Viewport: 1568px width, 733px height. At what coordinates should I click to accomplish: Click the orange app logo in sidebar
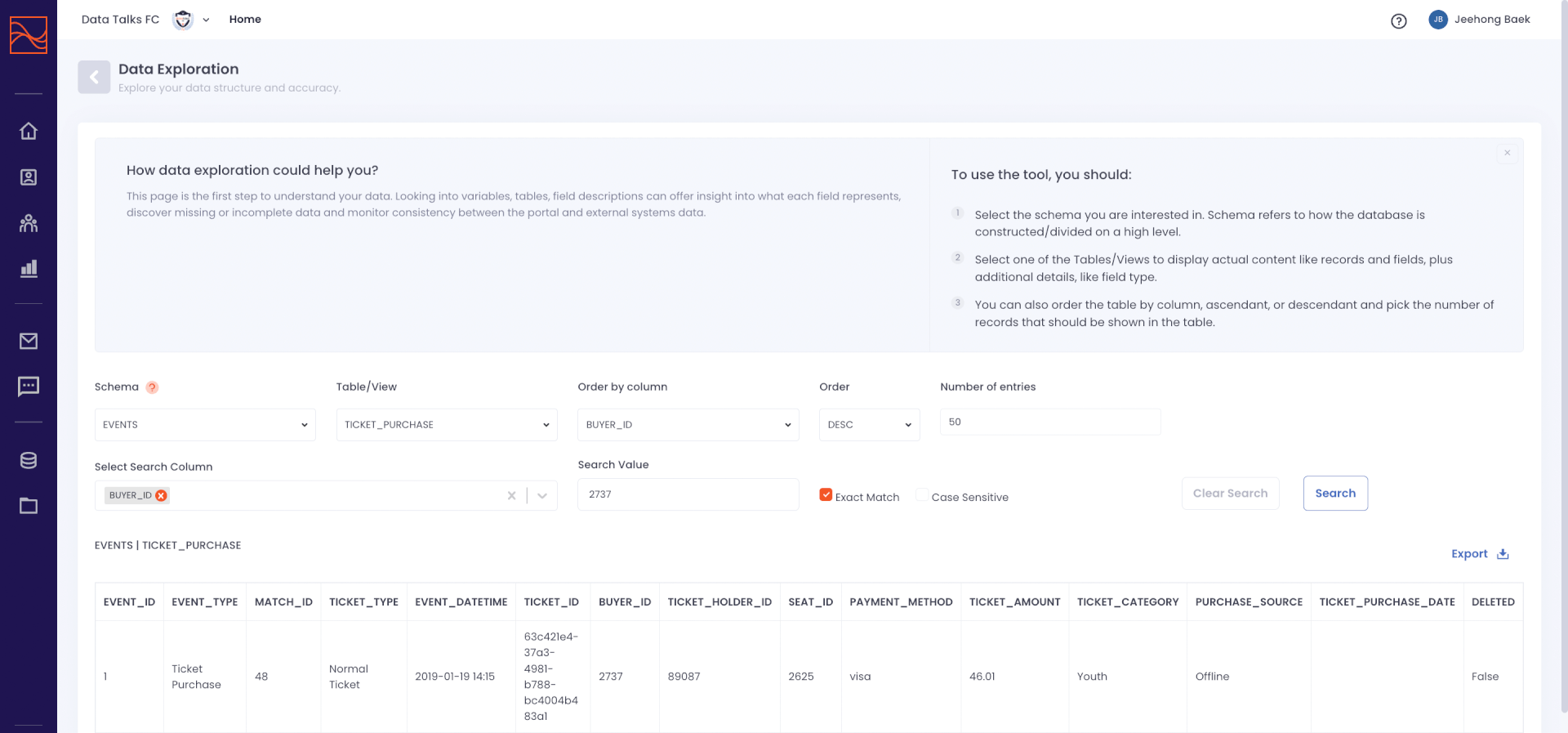pos(29,35)
